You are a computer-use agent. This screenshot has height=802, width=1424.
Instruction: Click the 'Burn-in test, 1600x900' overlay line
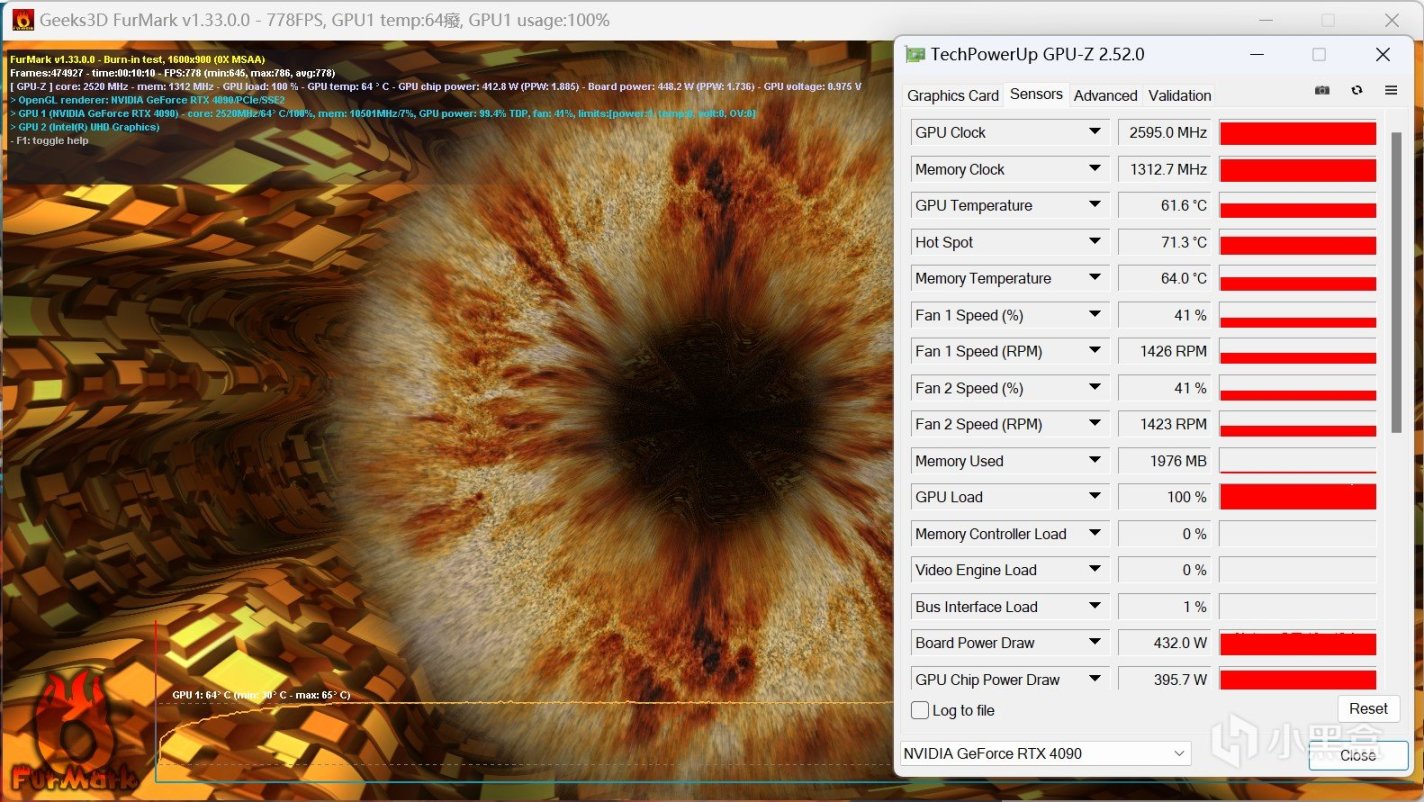pyautogui.click(x=137, y=59)
